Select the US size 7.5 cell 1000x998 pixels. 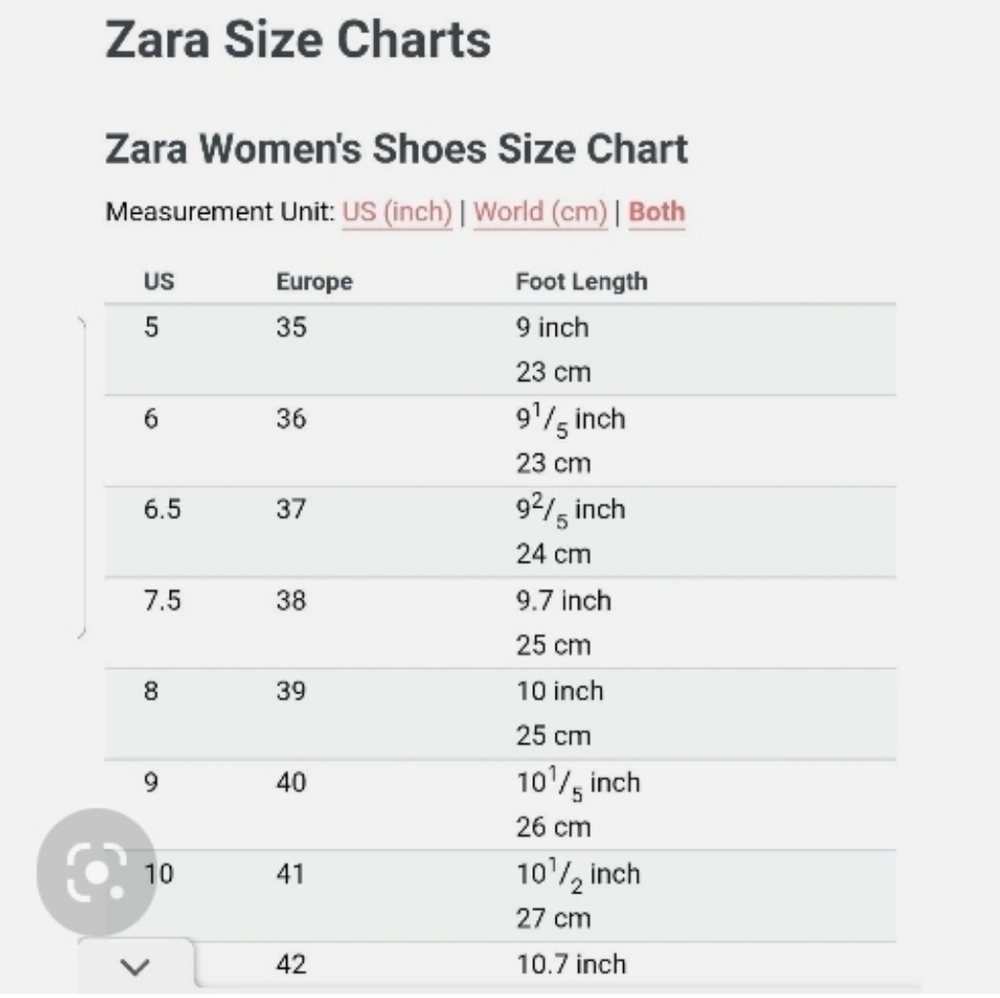coord(162,601)
